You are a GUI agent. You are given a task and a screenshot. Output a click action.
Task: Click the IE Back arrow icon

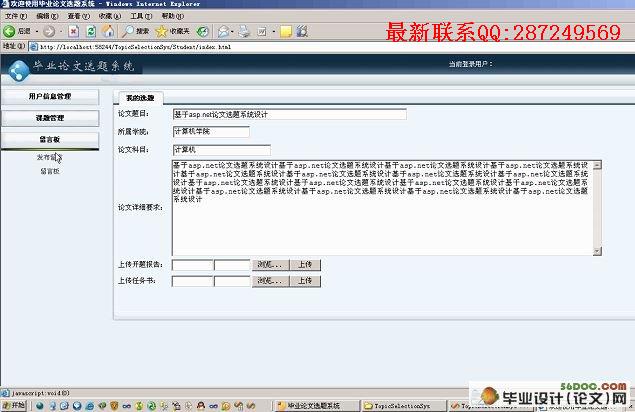tap(9, 31)
